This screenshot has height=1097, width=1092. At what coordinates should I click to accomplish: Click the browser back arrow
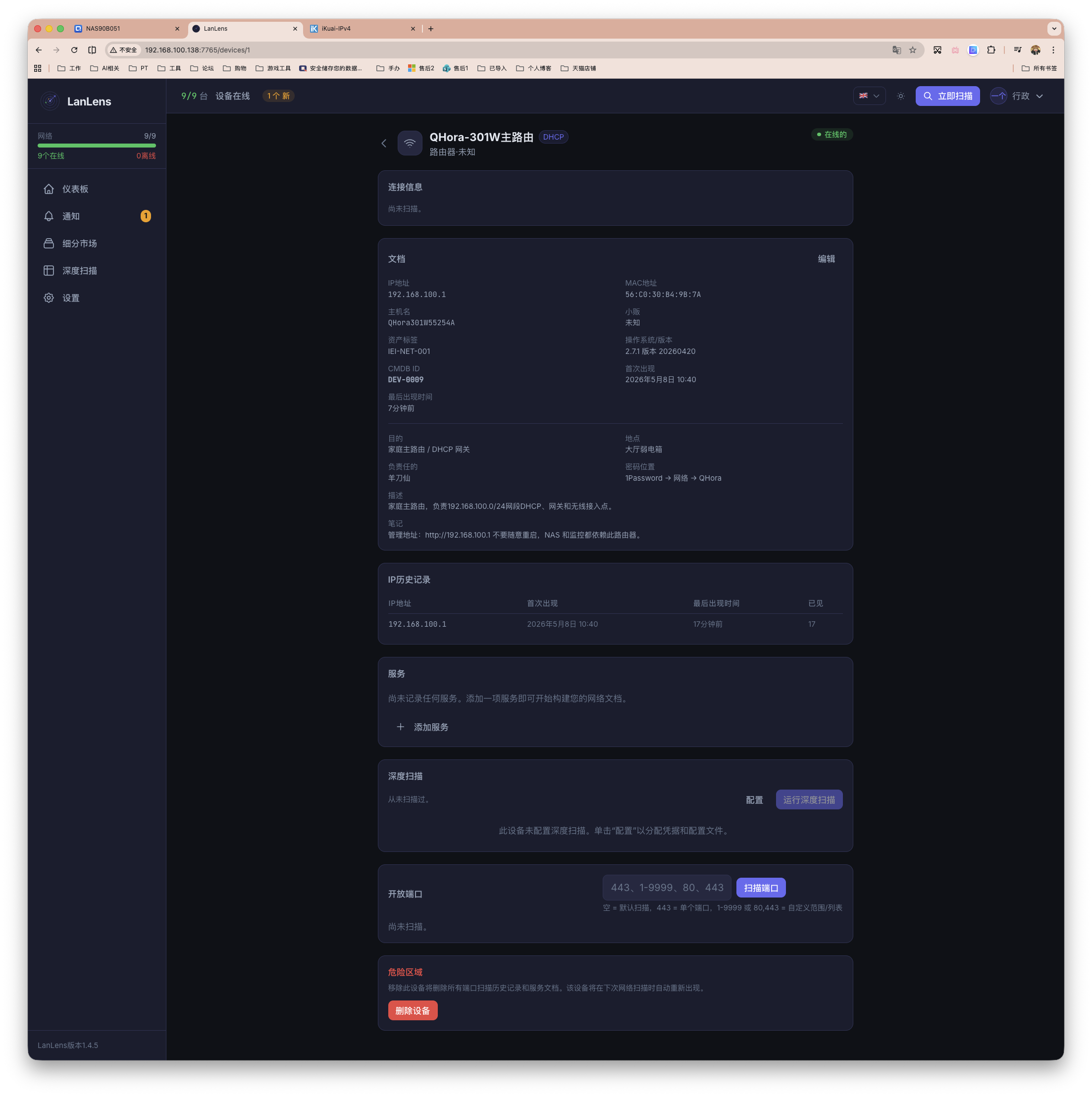(39, 50)
